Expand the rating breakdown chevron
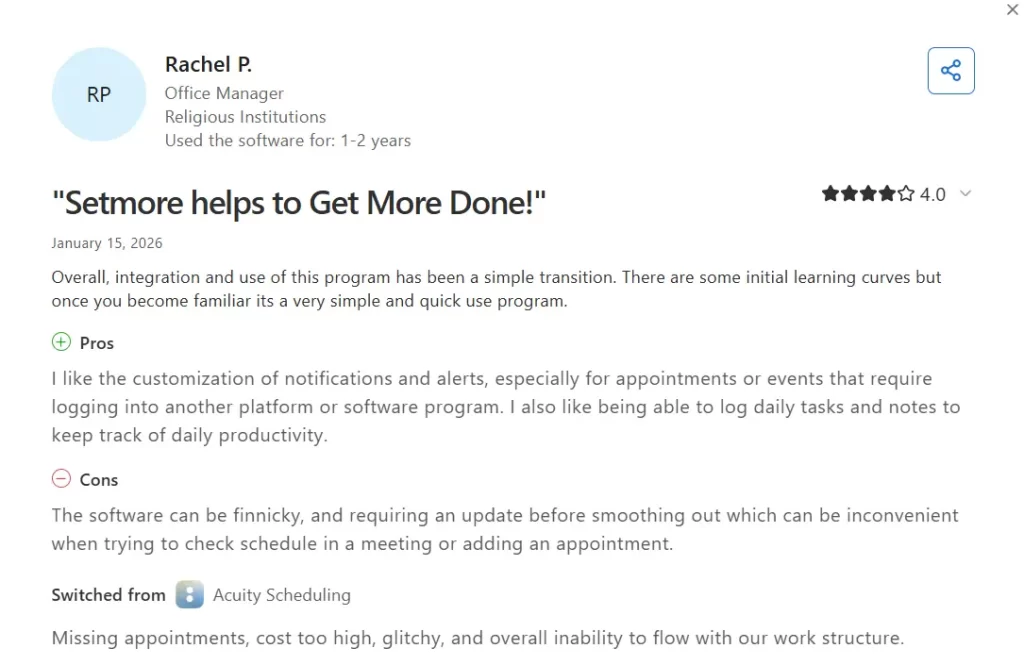The width and height of the screenshot is (1024, 665). (x=964, y=194)
